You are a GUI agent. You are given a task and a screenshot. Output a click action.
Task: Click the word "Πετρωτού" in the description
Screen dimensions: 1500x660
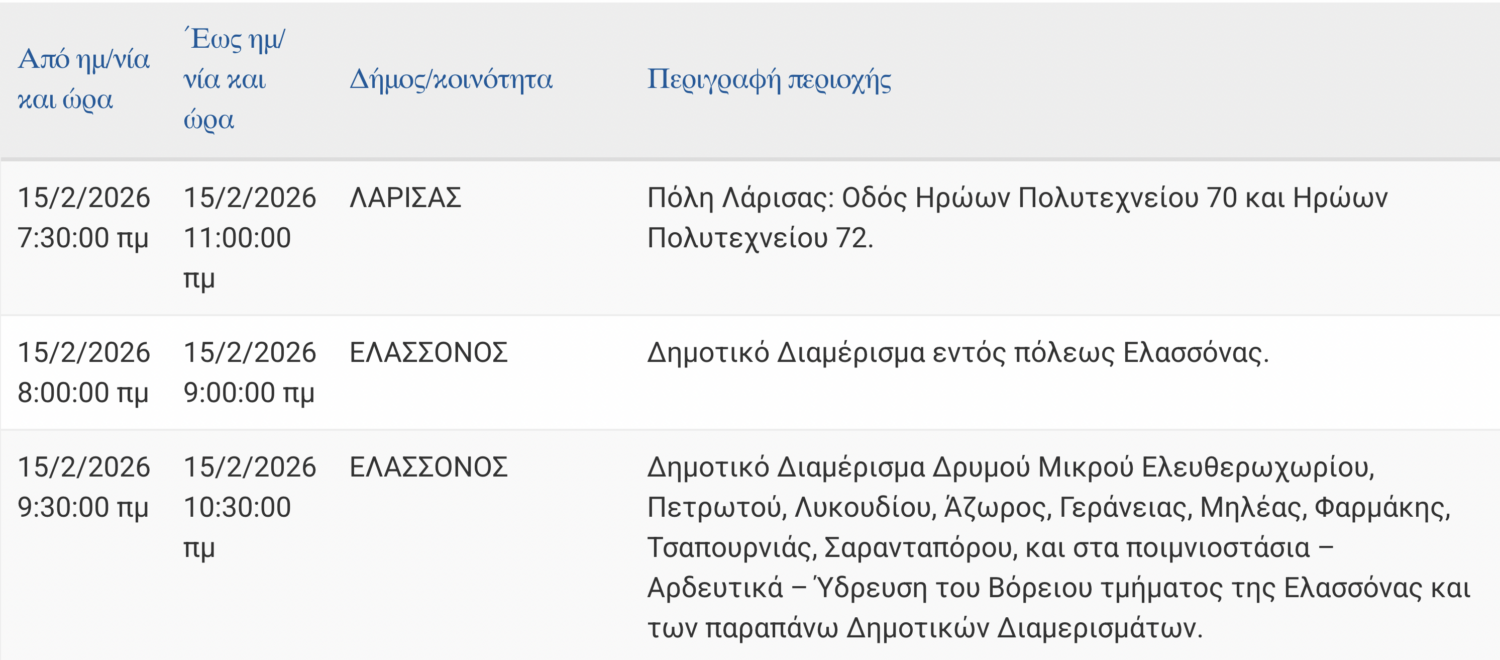coord(713,508)
